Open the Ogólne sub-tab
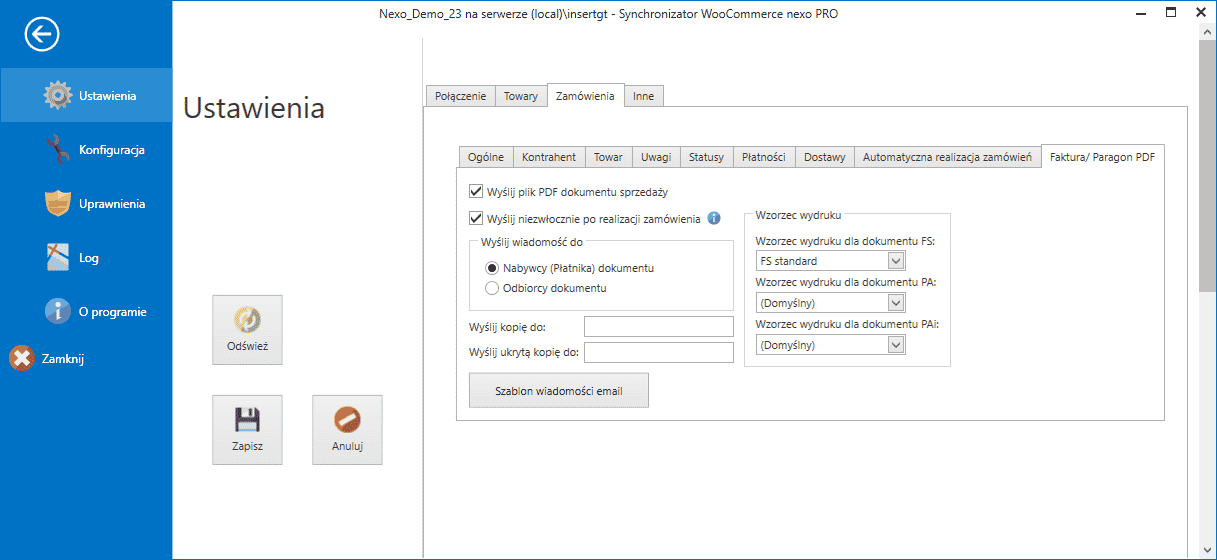This screenshot has height=560, width=1217. (x=486, y=157)
